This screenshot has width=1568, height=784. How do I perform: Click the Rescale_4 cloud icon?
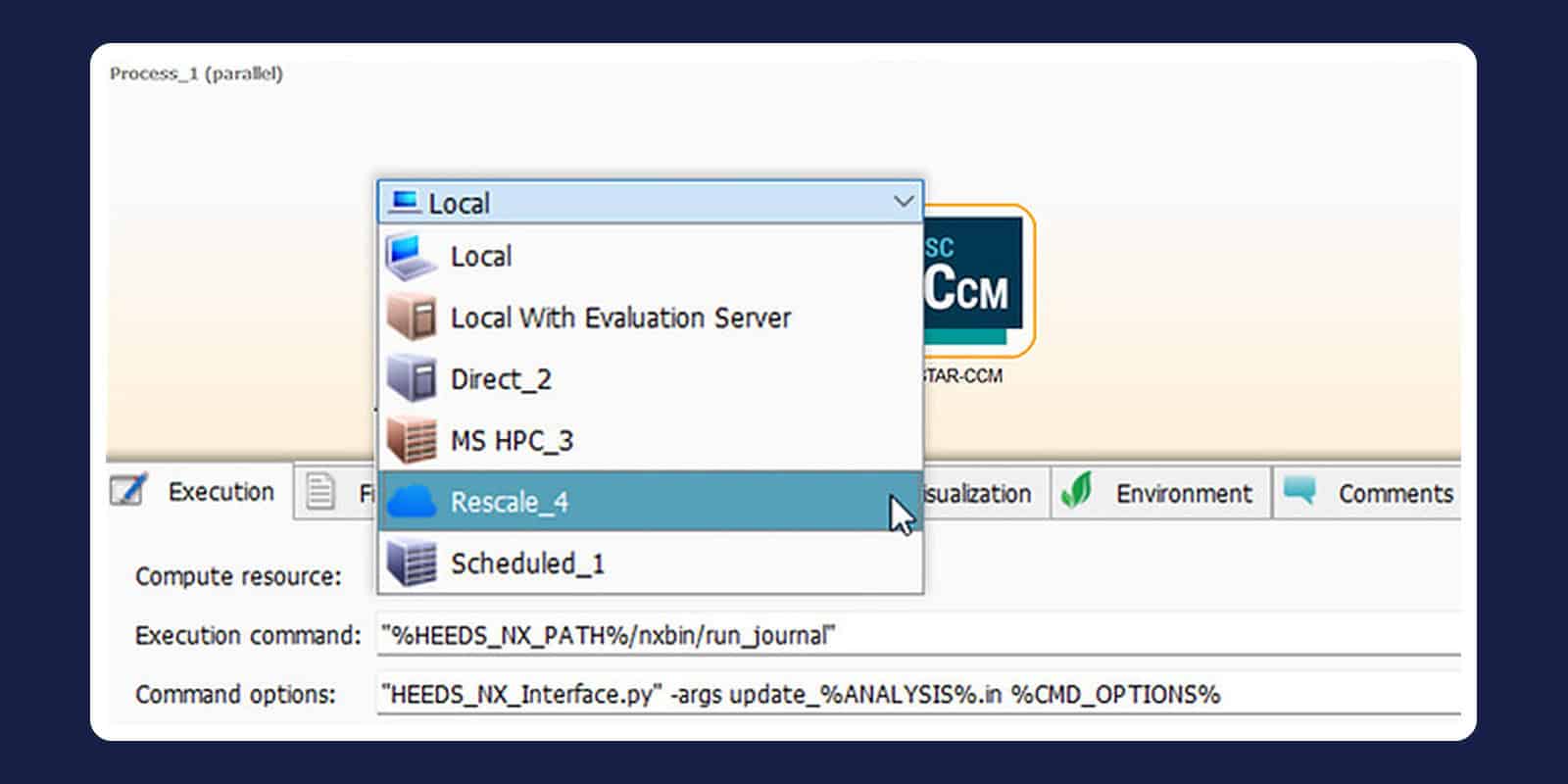click(411, 502)
